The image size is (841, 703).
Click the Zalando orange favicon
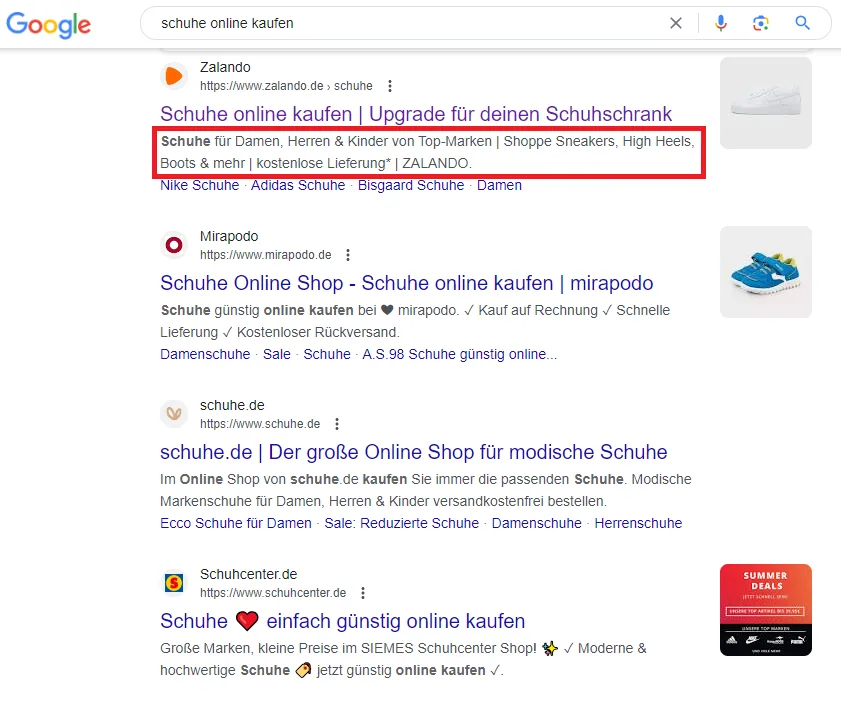tap(174, 76)
